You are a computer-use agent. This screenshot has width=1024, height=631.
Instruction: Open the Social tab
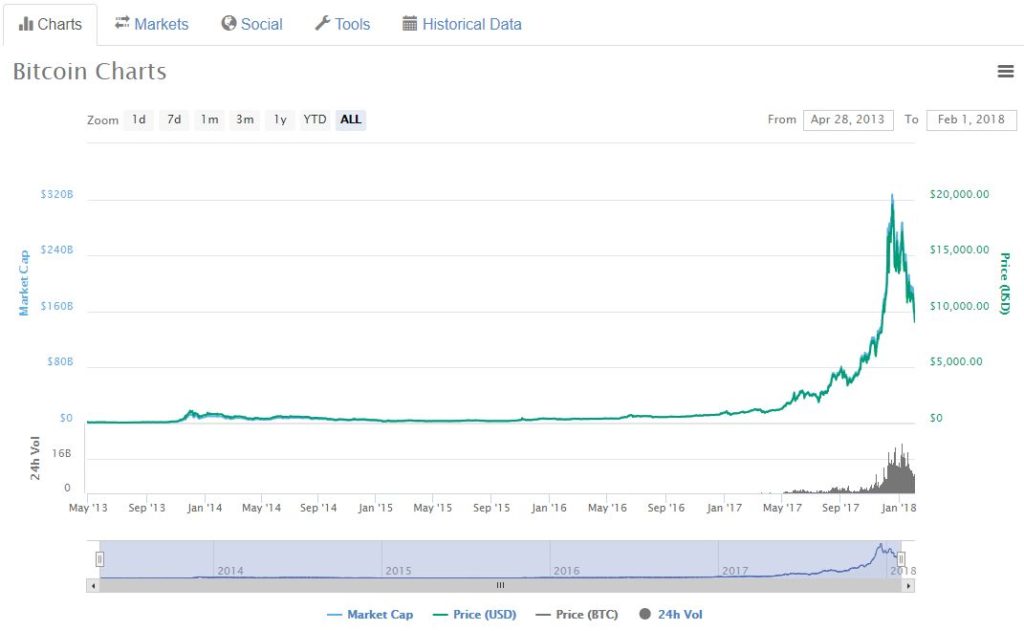(x=252, y=24)
